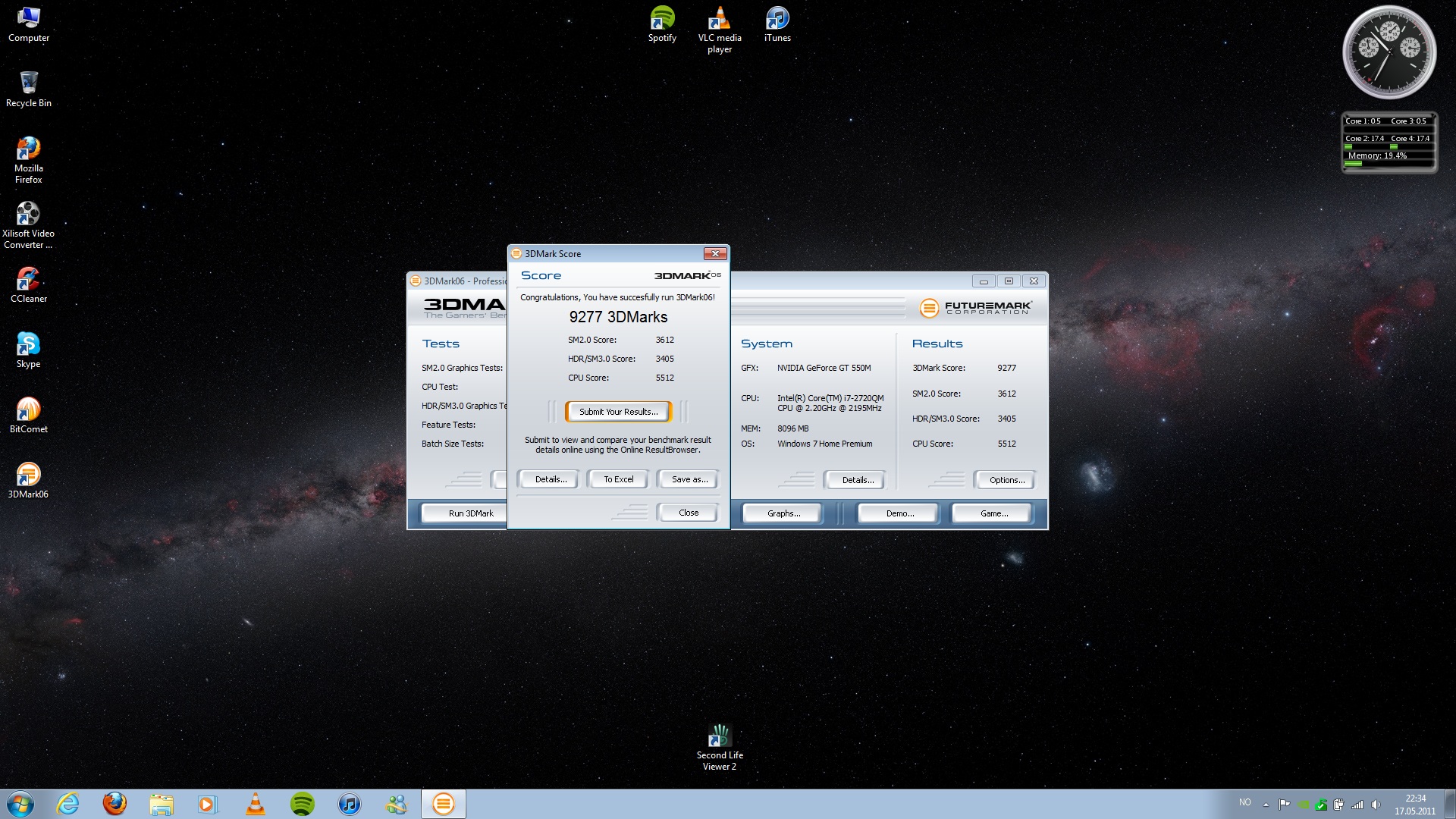Select the Skype desktop shortcut
Screen dimensions: 1456x819
[29, 350]
